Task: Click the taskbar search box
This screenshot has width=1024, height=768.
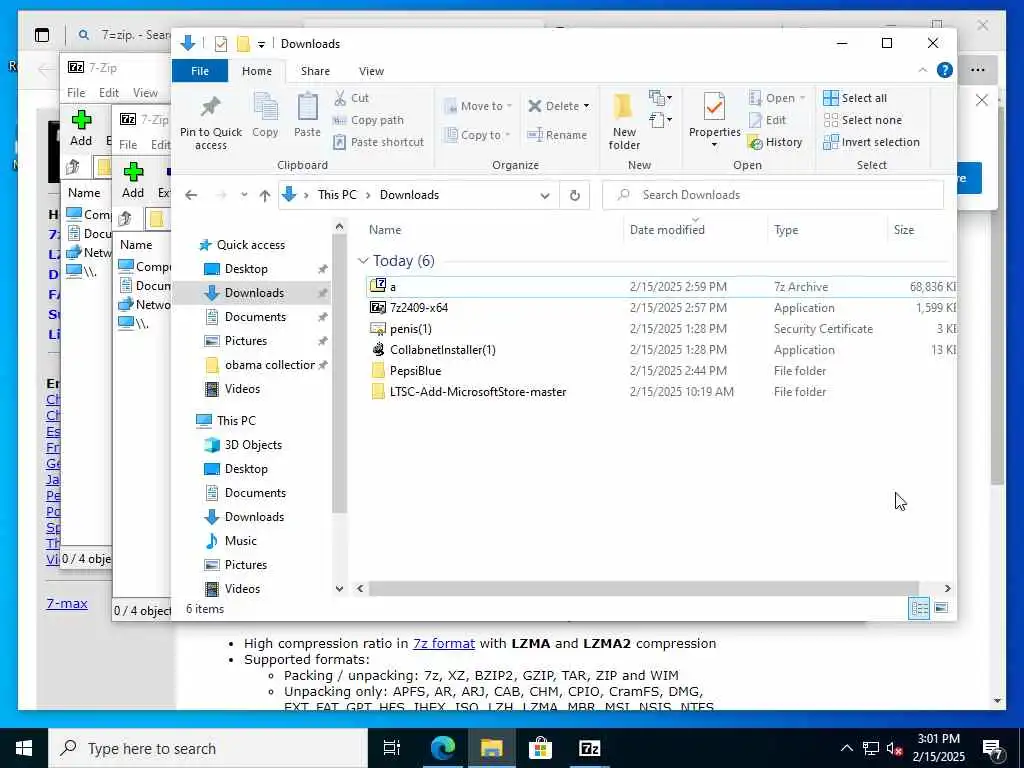Action: point(208,748)
